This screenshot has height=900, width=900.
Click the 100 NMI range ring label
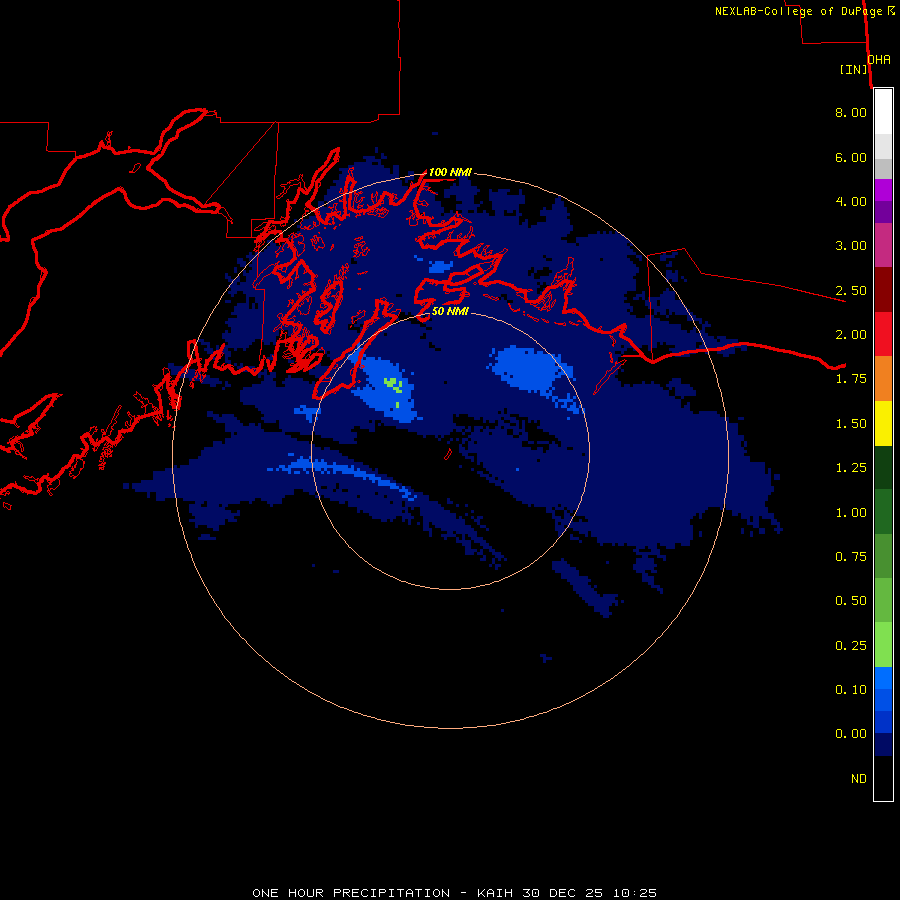450,172
